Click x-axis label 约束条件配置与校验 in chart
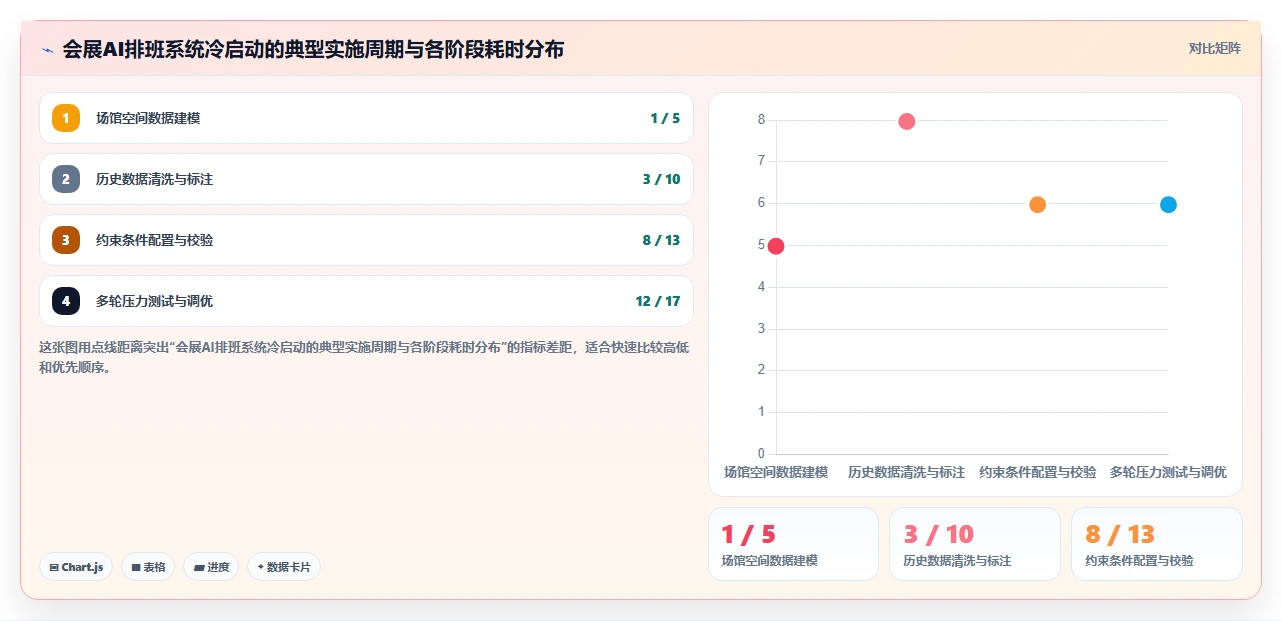The width and height of the screenshot is (1282, 621). point(1037,472)
